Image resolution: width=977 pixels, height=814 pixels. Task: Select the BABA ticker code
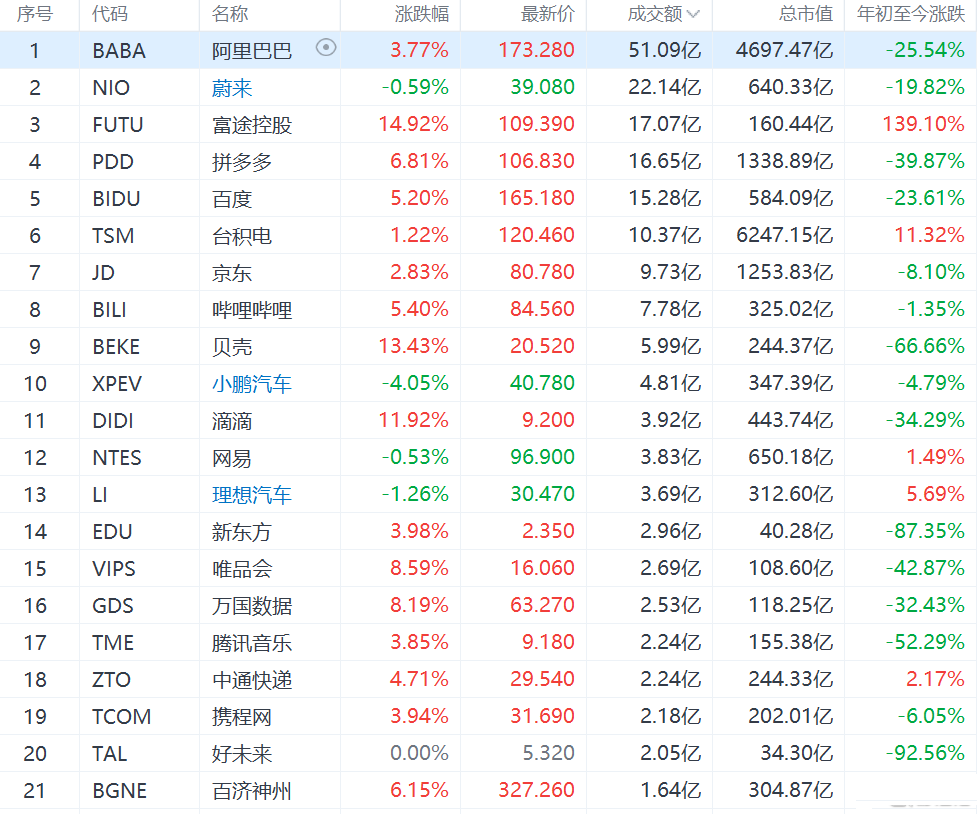click(x=119, y=51)
